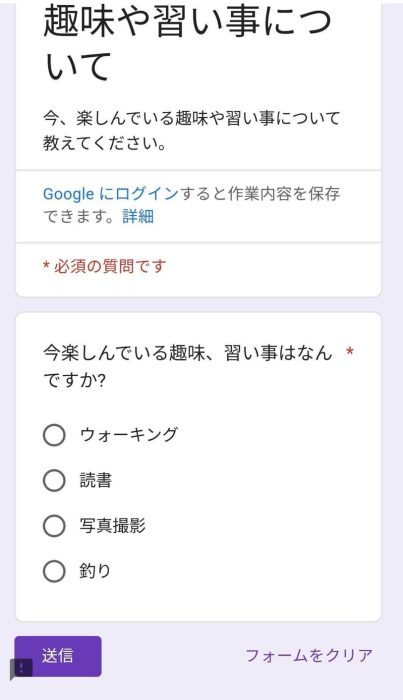Click the 読書 option label text
This screenshot has height=700, width=403.
96,480
